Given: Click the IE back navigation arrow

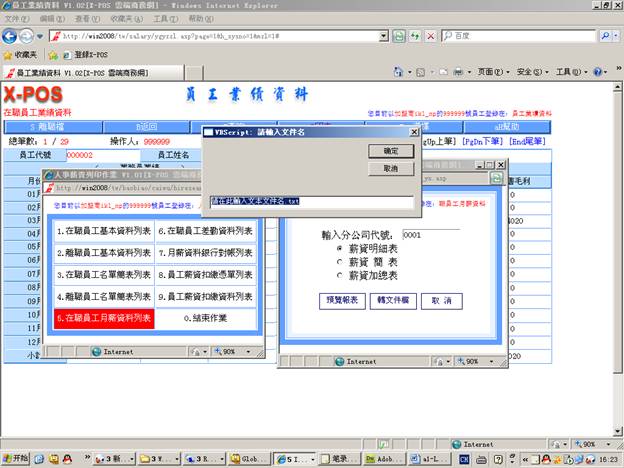Looking at the screenshot, I should (14, 36).
